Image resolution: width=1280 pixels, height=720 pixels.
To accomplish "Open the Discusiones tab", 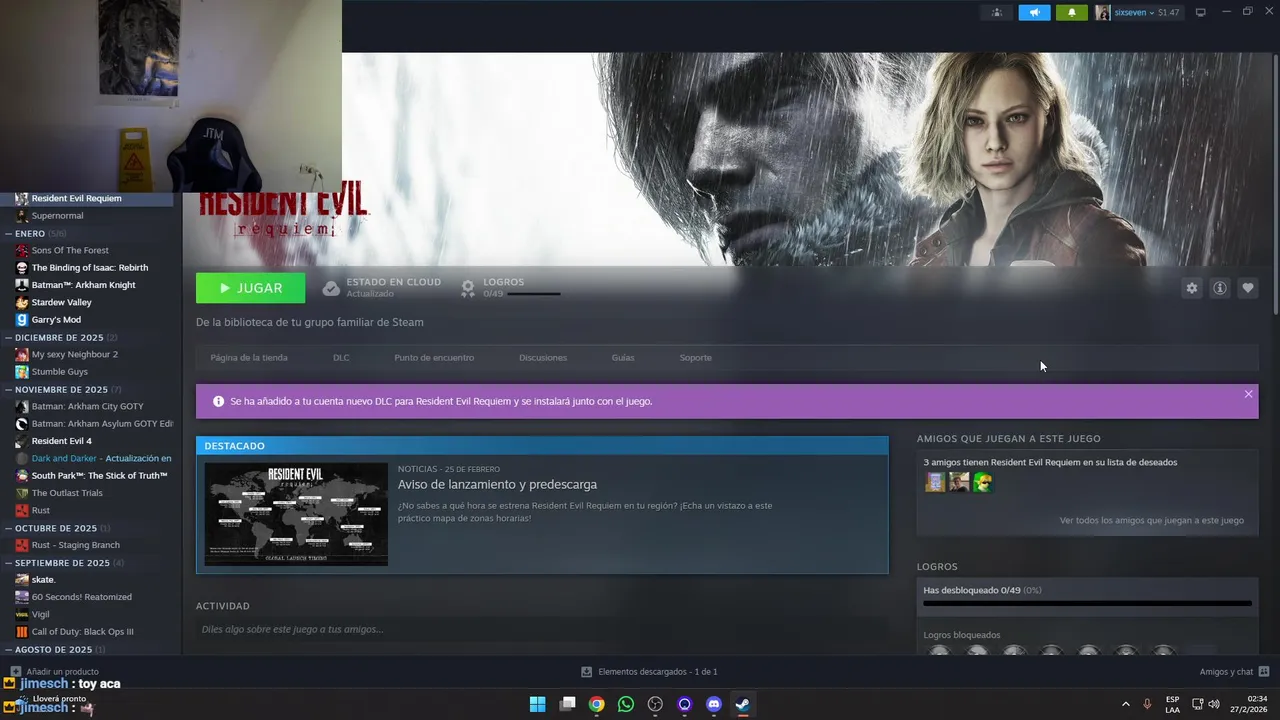I will (543, 358).
